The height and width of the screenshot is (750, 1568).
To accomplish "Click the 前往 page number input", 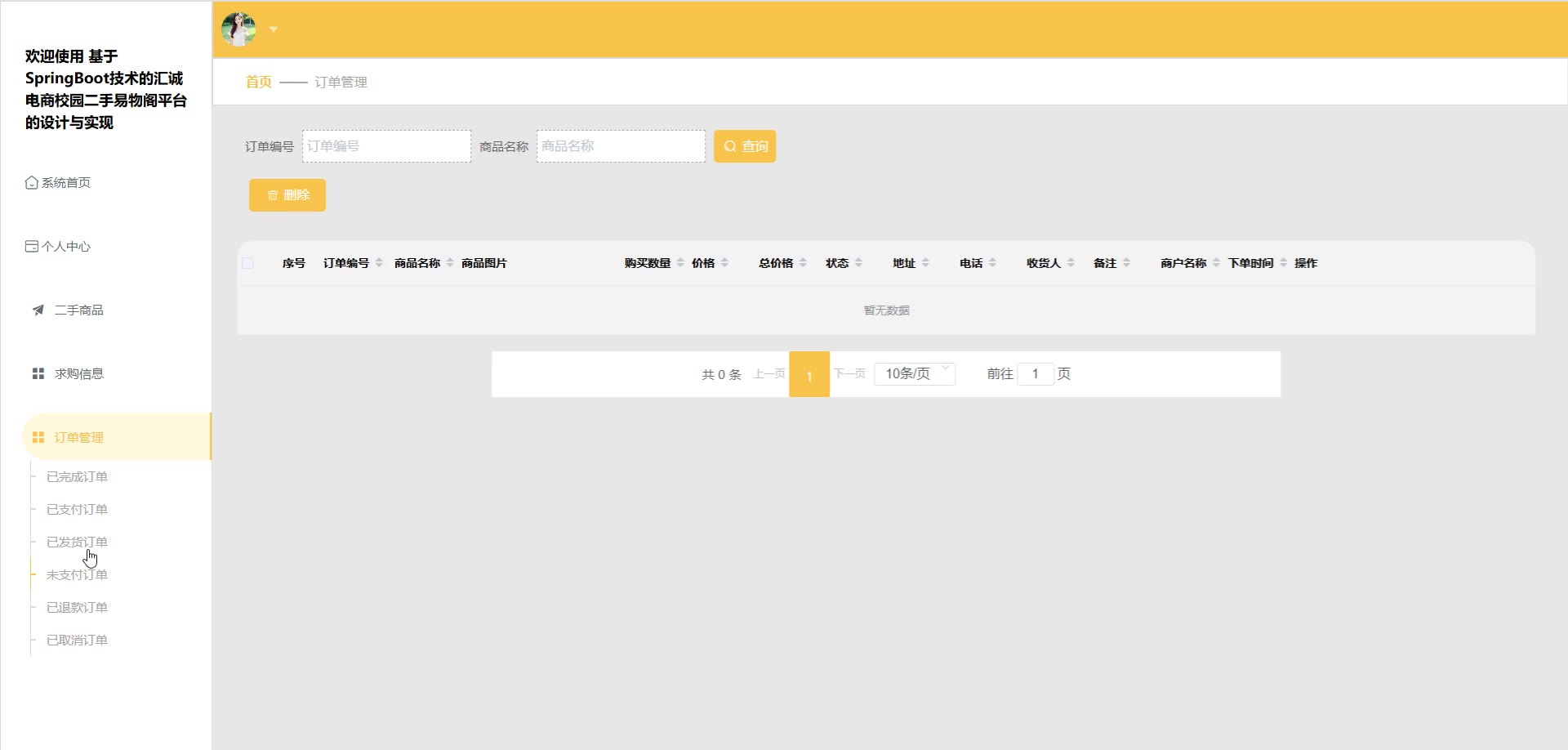I will click(x=1035, y=373).
